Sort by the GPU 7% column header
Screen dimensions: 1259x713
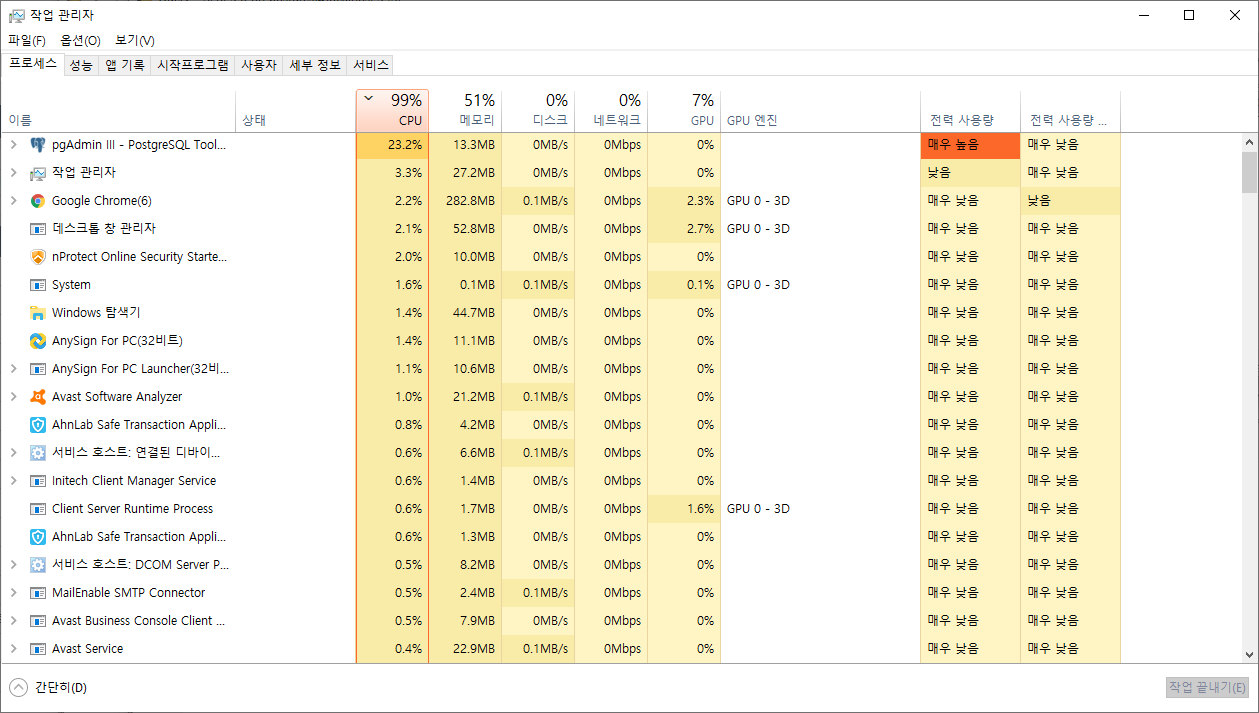684,110
